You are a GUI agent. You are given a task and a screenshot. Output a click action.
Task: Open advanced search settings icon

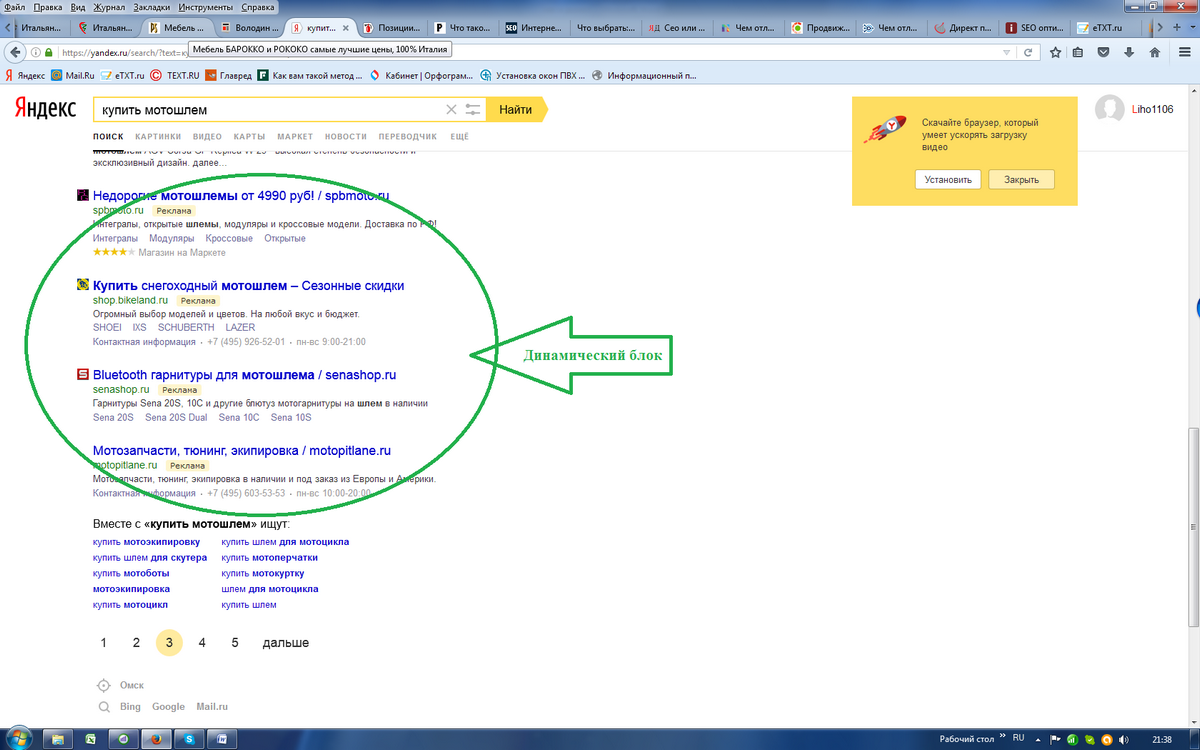(473, 110)
